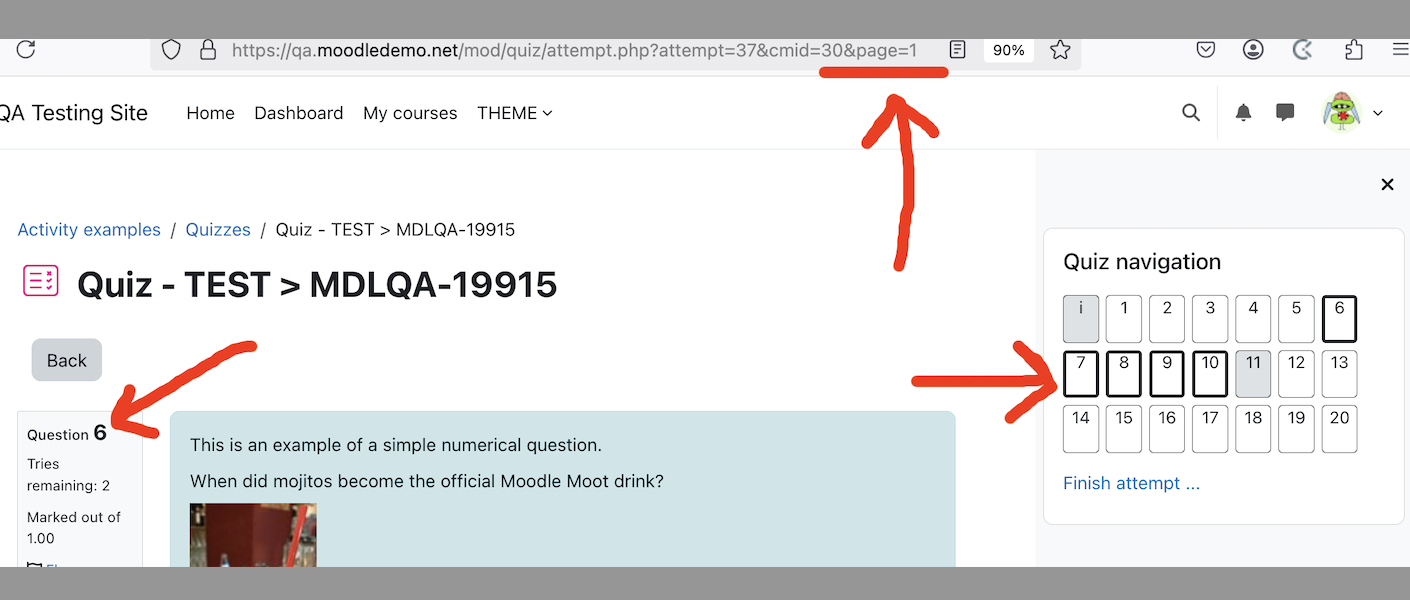
Task: Click the mojito image thumbnail in the question
Action: (253, 535)
